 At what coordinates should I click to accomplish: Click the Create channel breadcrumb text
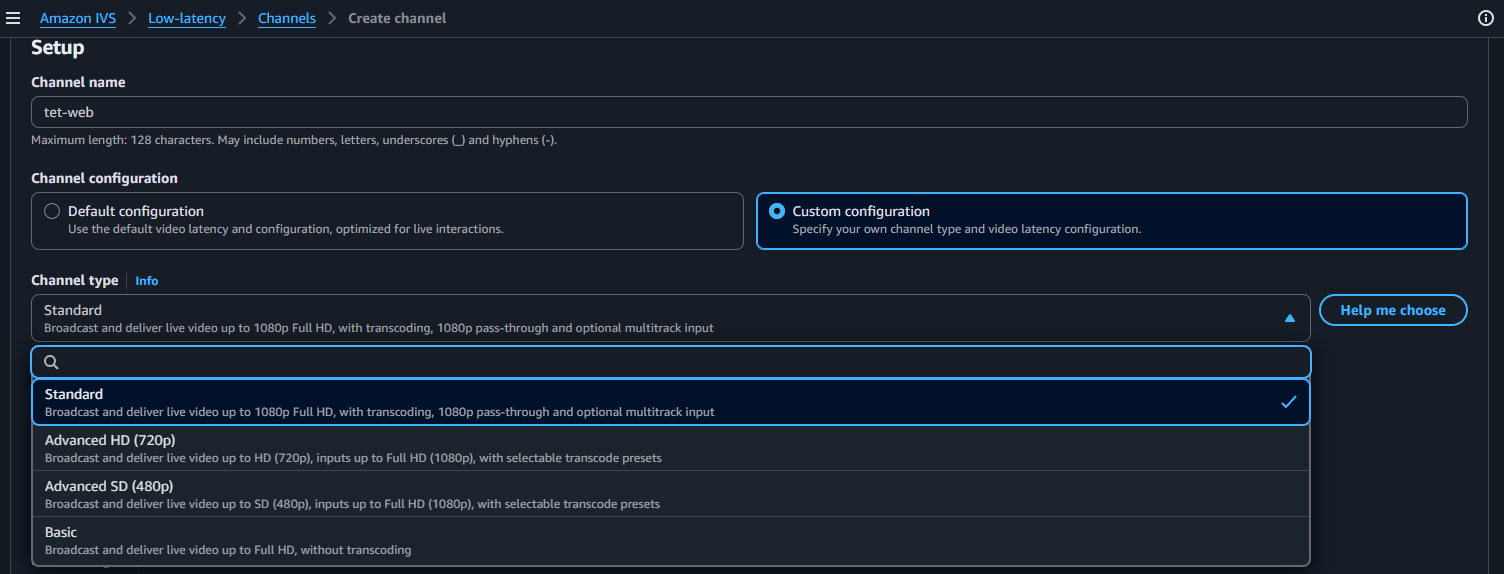[397, 18]
